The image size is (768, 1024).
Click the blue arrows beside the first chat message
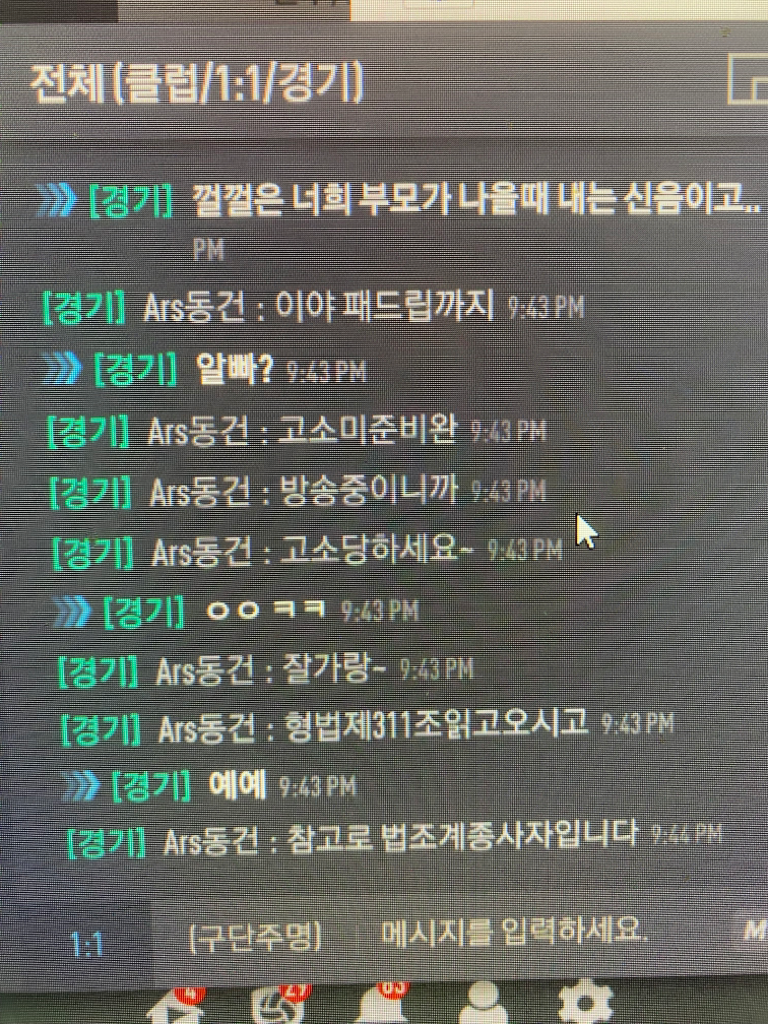[x=56, y=200]
